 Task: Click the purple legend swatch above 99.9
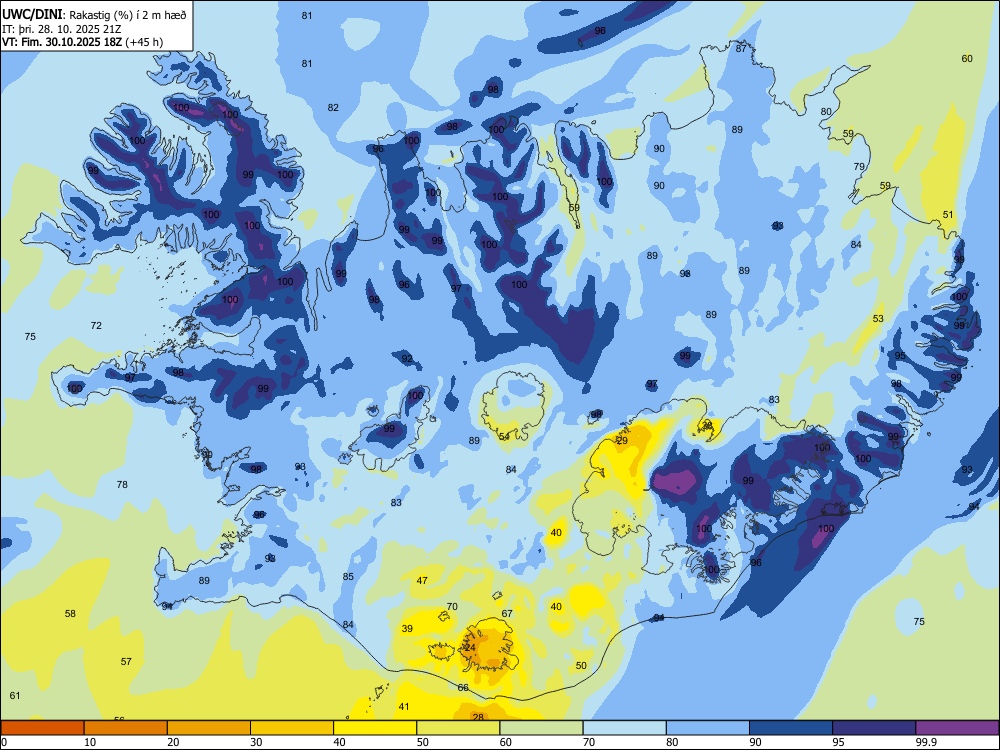957,728
